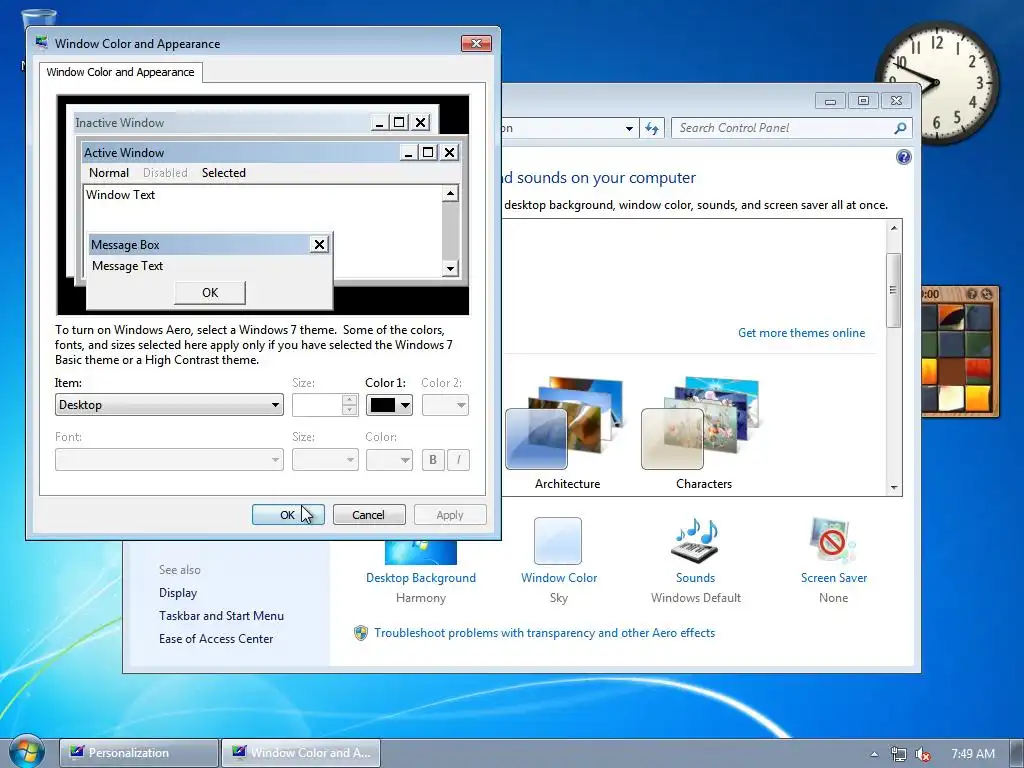Click the shield icon beside Troubleshoot link
The height and width of the screenshot is (768, 1024).
360,633
